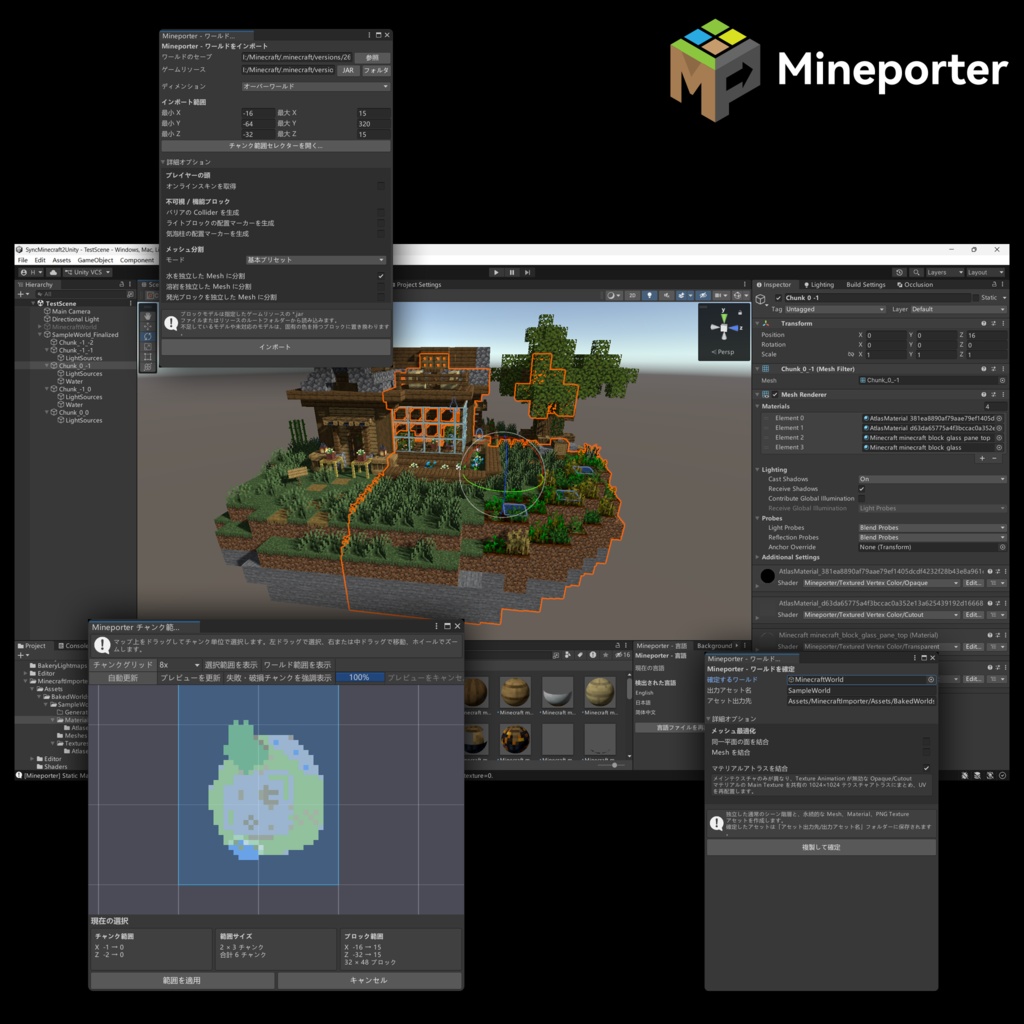This screenshot has width=1024, height=1024.
Task: Click the global search magnifier icon
Action: tap(916, 272)
